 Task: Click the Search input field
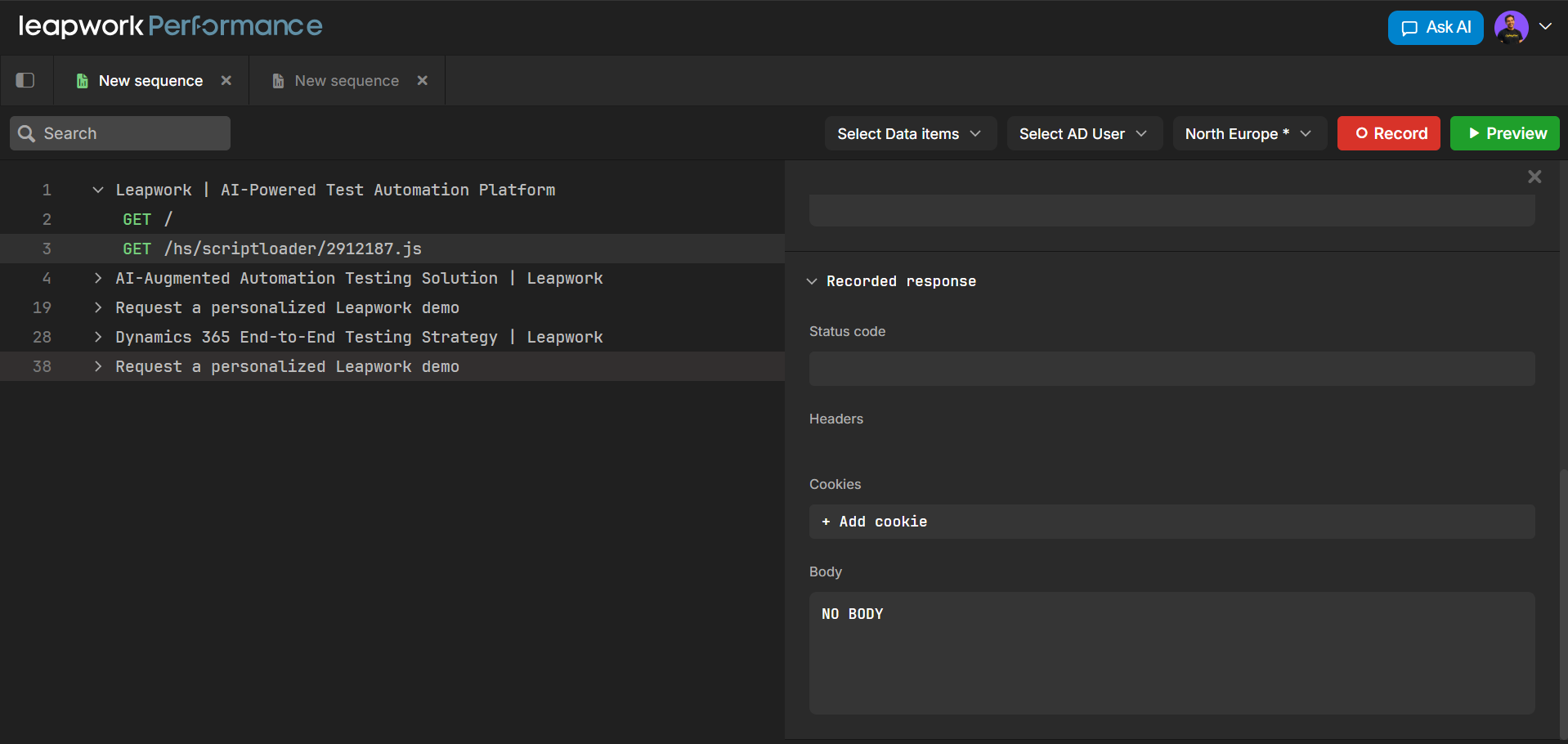120,133
